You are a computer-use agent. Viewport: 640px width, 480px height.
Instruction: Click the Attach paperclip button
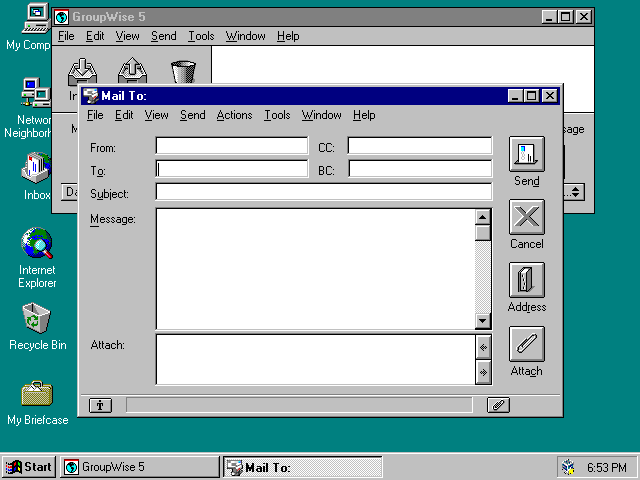(527, 344)
